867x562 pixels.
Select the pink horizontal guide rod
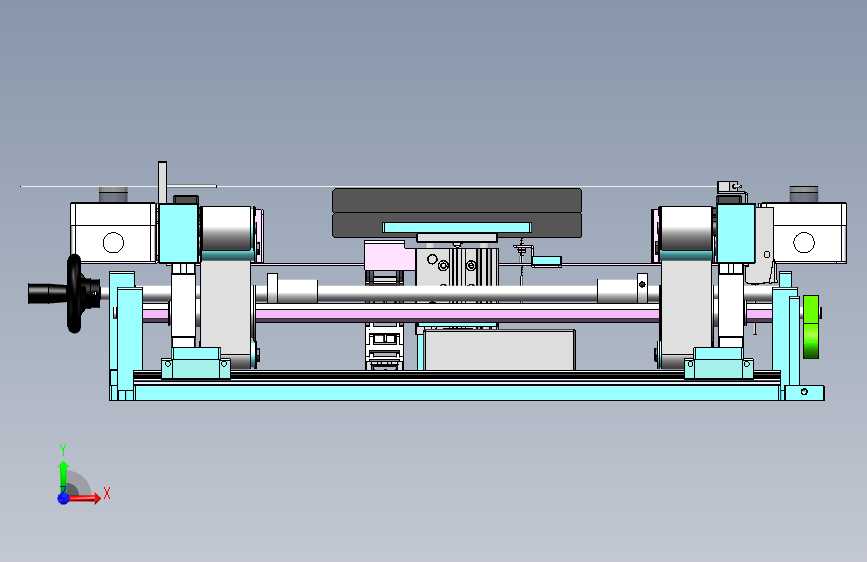tap(457, 316)
